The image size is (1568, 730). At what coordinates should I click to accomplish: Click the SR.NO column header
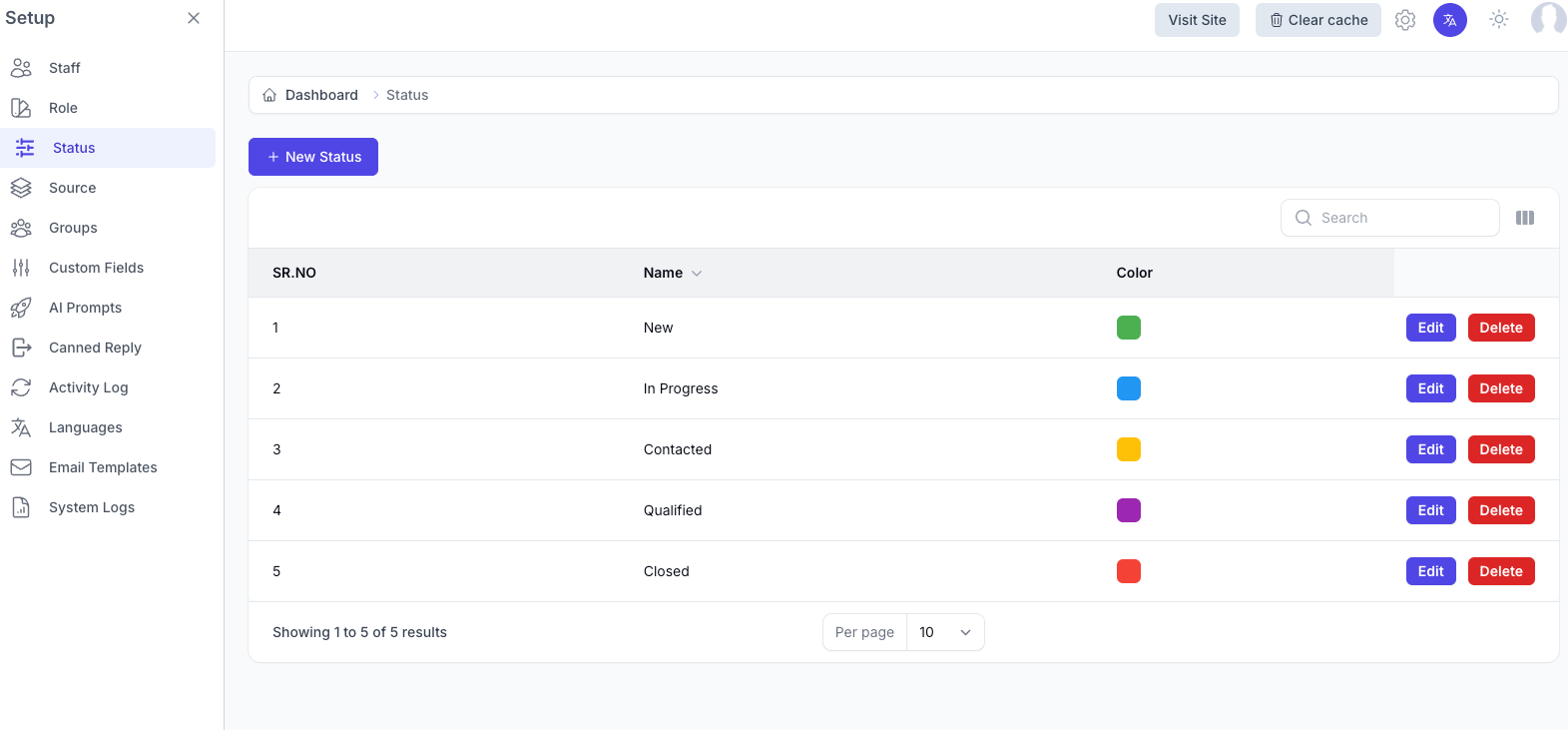294,273
